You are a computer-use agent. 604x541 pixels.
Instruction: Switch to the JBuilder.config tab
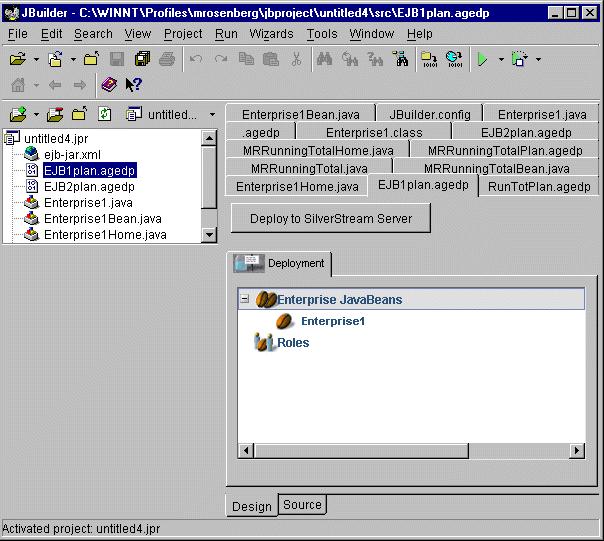430,114
